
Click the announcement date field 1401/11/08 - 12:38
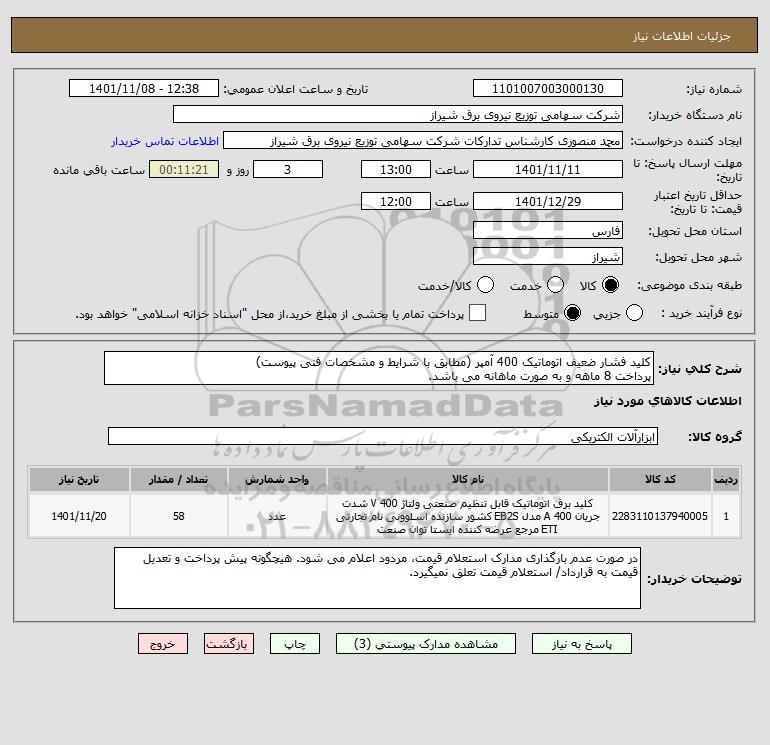tap(144, 88)
